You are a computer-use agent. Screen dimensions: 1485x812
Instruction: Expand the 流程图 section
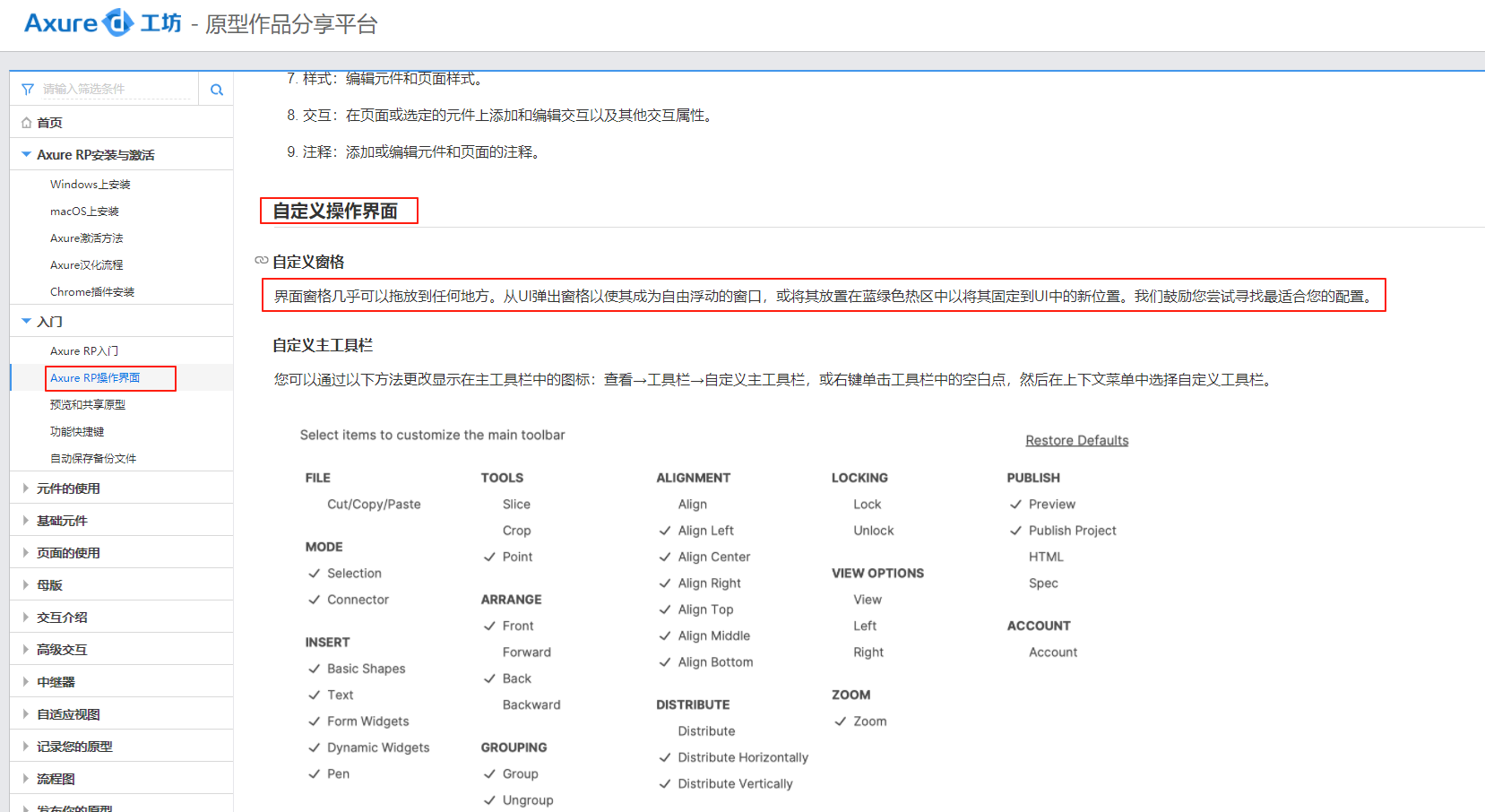(x=26, y=779)
